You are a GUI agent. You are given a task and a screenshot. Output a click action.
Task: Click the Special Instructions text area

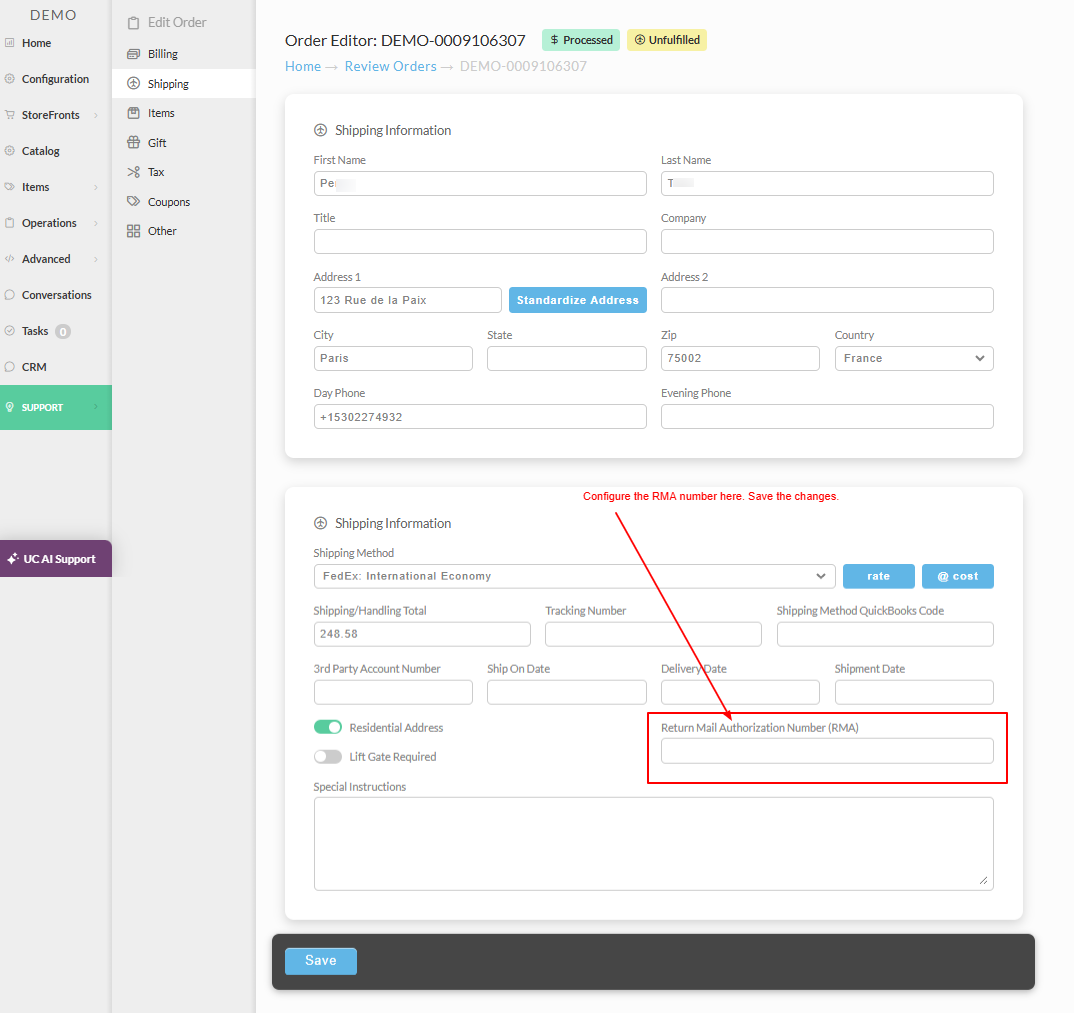[653, 844]
